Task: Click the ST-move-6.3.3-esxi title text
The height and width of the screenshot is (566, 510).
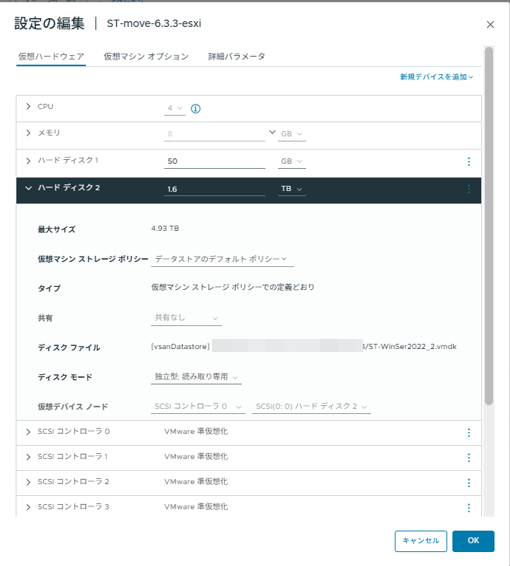Action: point(154,24)
